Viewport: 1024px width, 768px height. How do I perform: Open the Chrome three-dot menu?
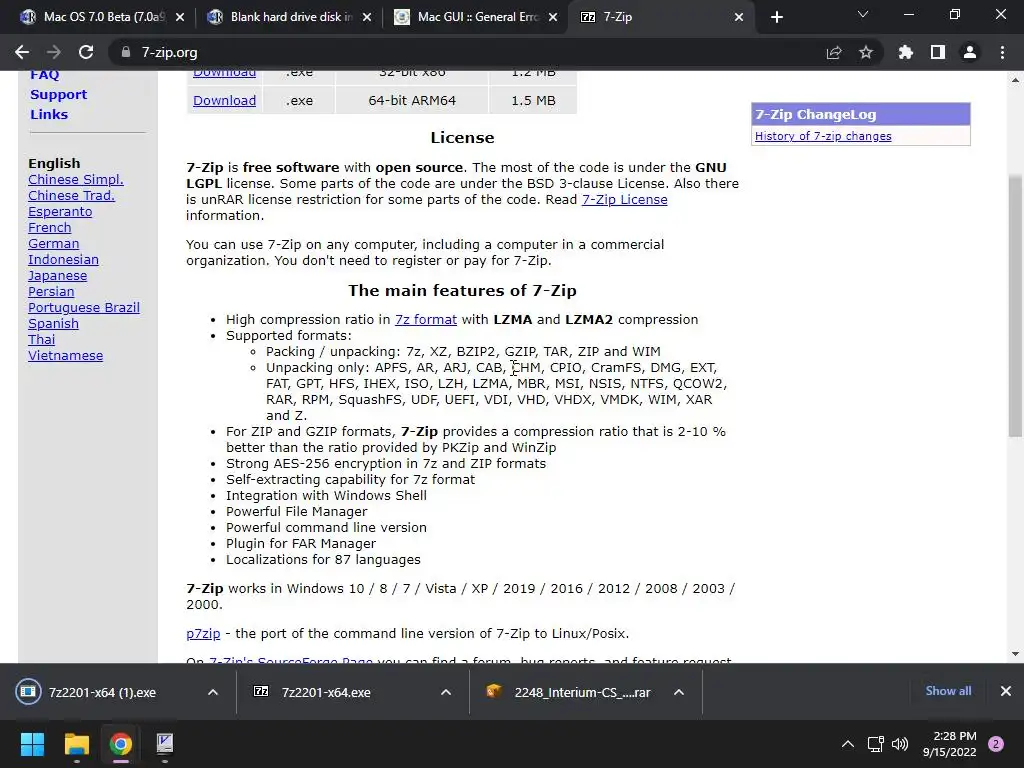pyautogui.click(x=1002, y=52)
